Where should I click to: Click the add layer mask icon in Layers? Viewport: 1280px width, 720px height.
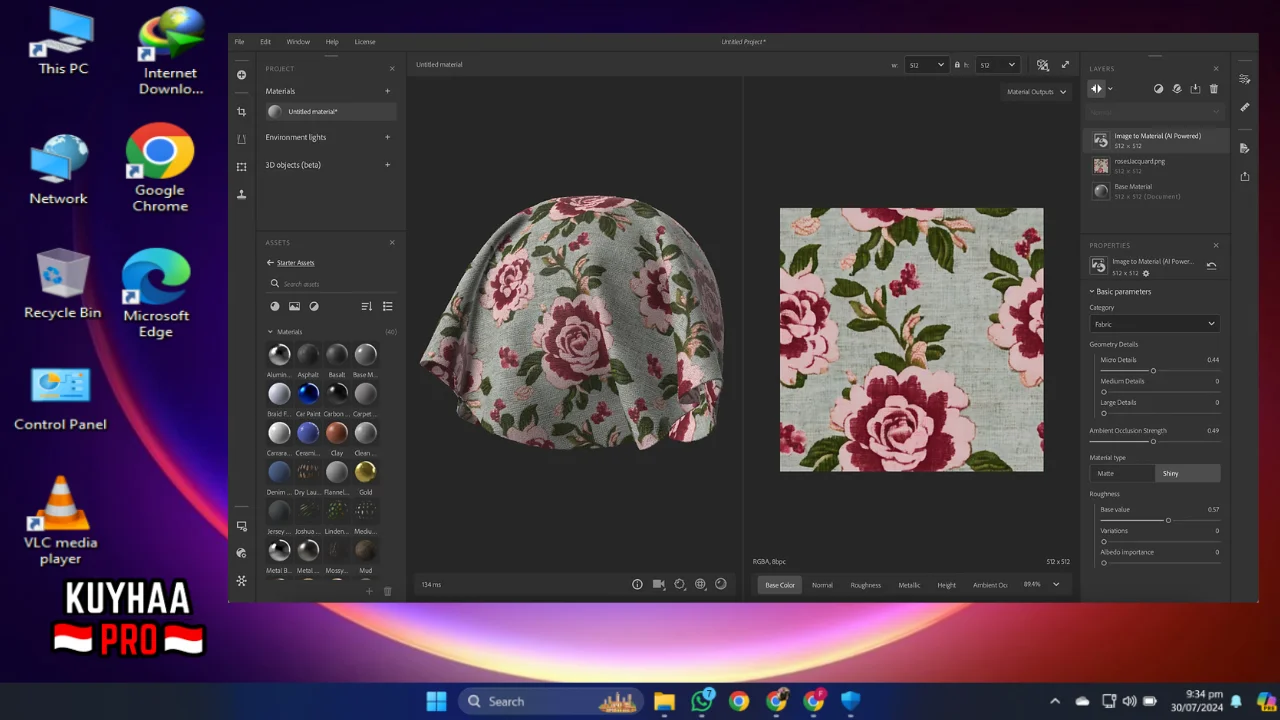pyautogui.click(x=1177, y=89)
